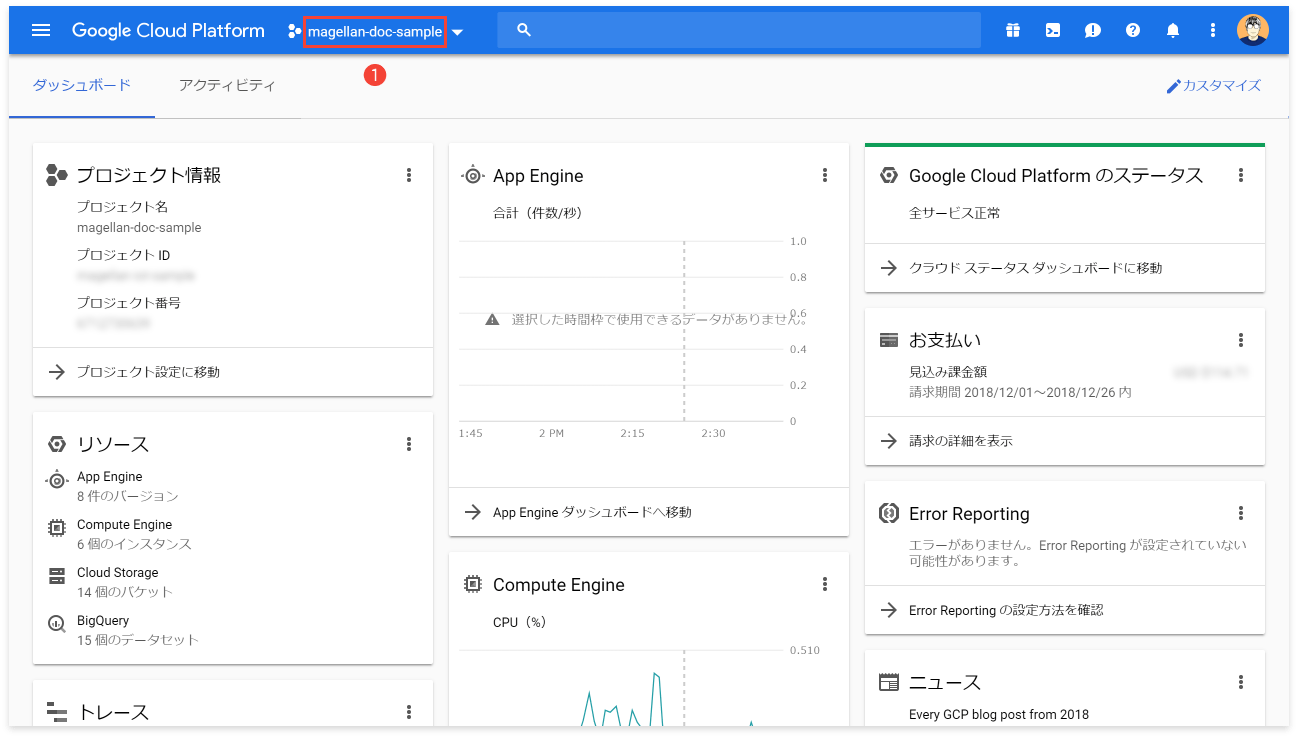Click the Google Cloud Platform logo text
This screenshot has width=1298, height=738.
(x=168, y=30)
